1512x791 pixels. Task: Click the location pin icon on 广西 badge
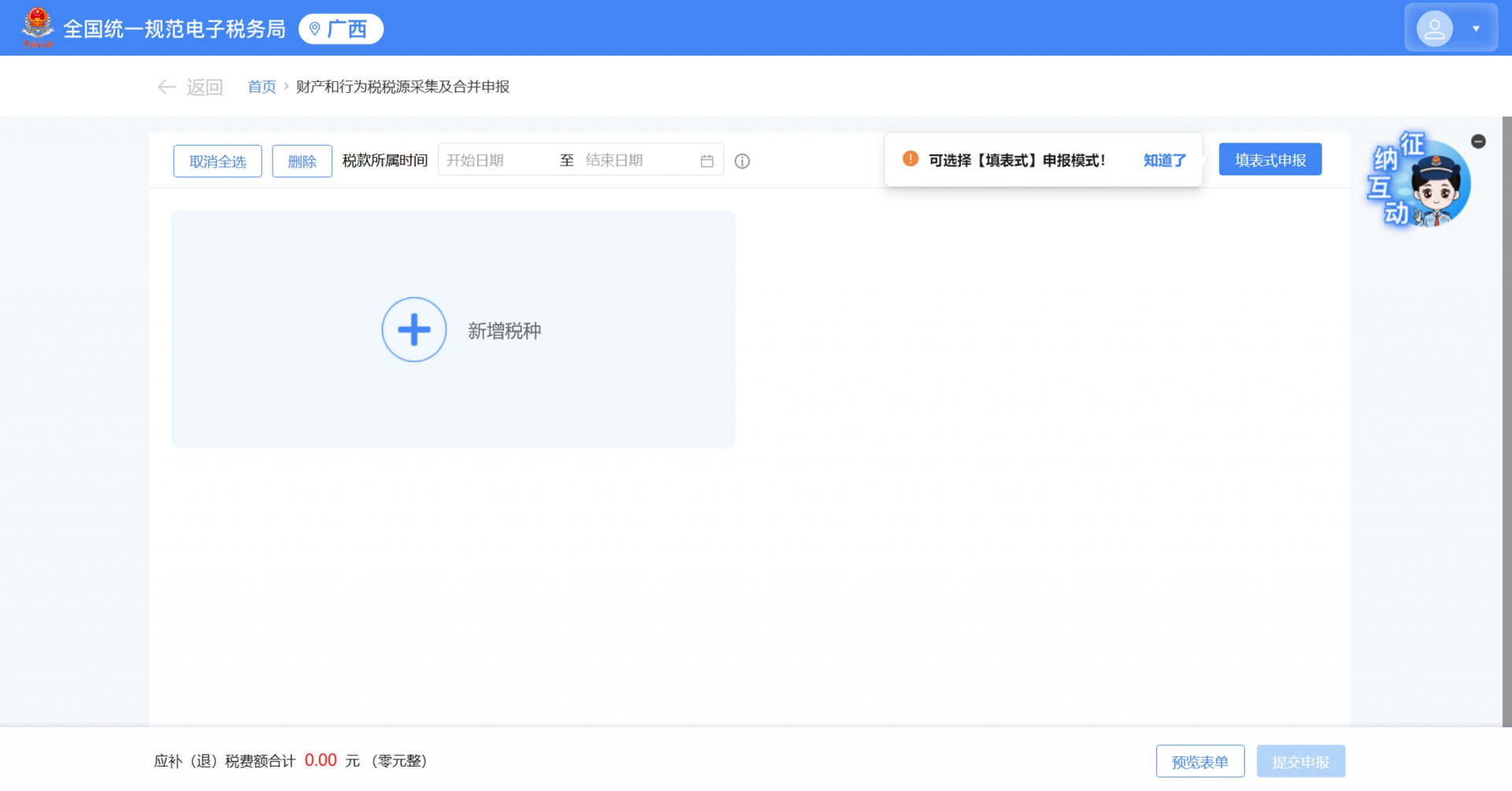(314, 28)
